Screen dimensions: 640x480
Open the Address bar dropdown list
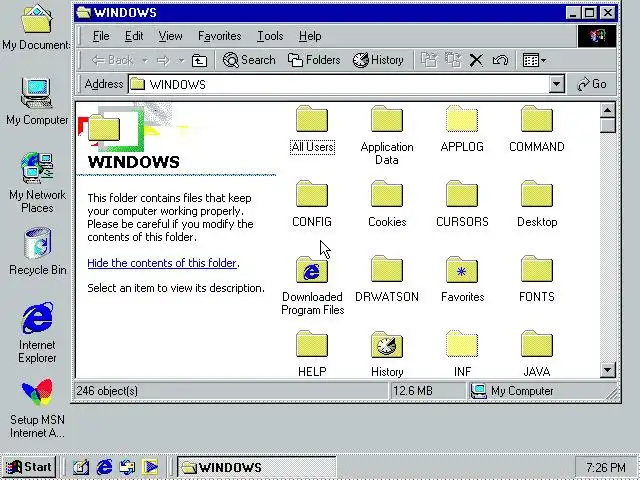pos(556,84)
